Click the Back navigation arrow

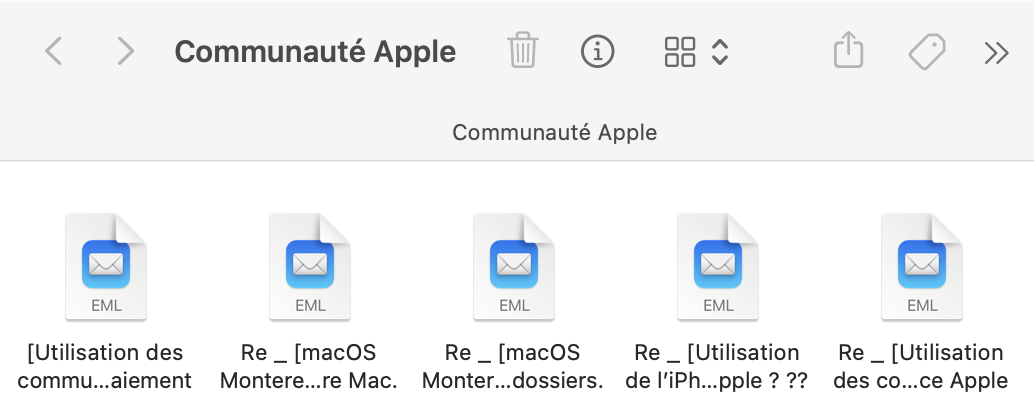54,51
